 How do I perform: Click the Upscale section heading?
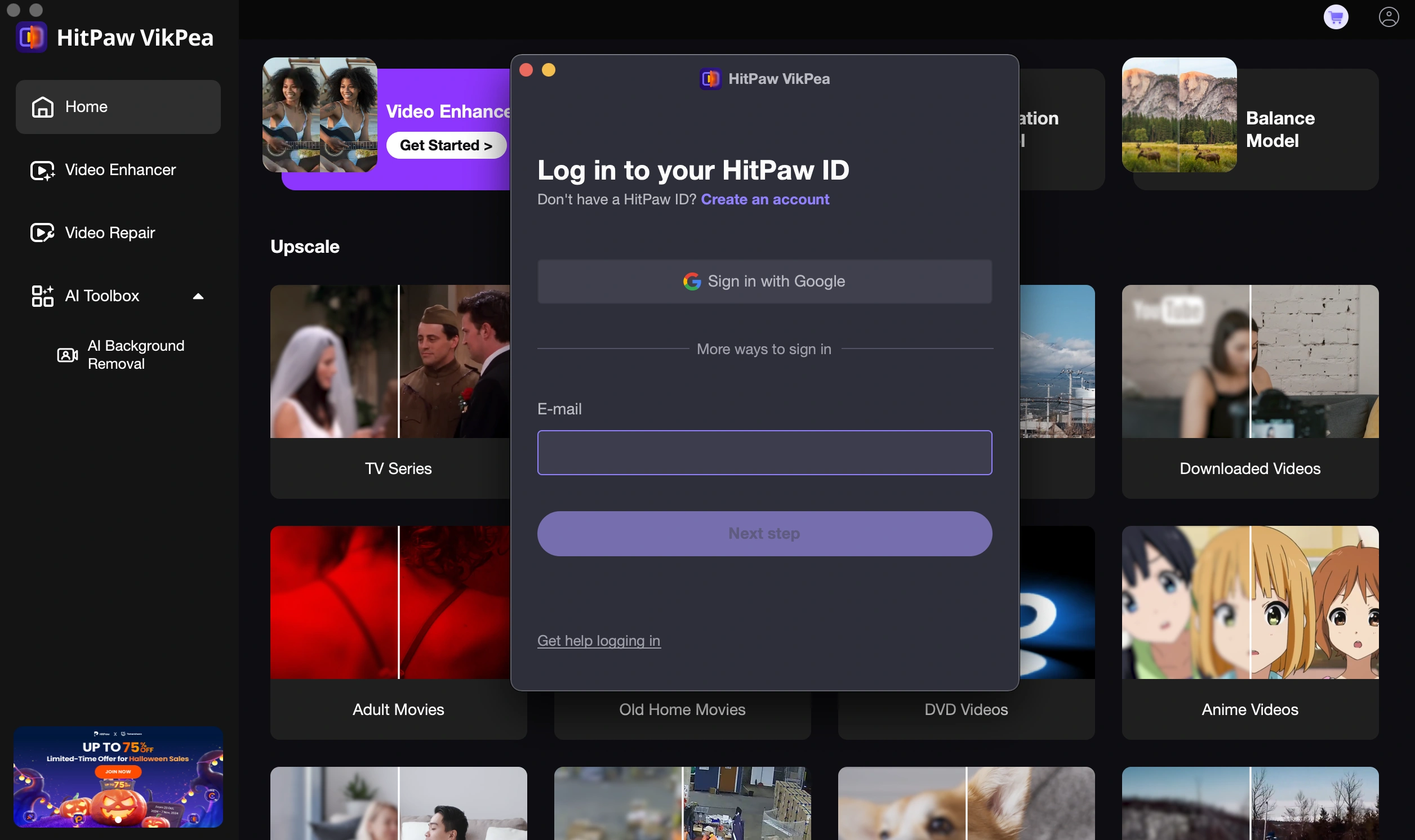(x=305, y=247)
